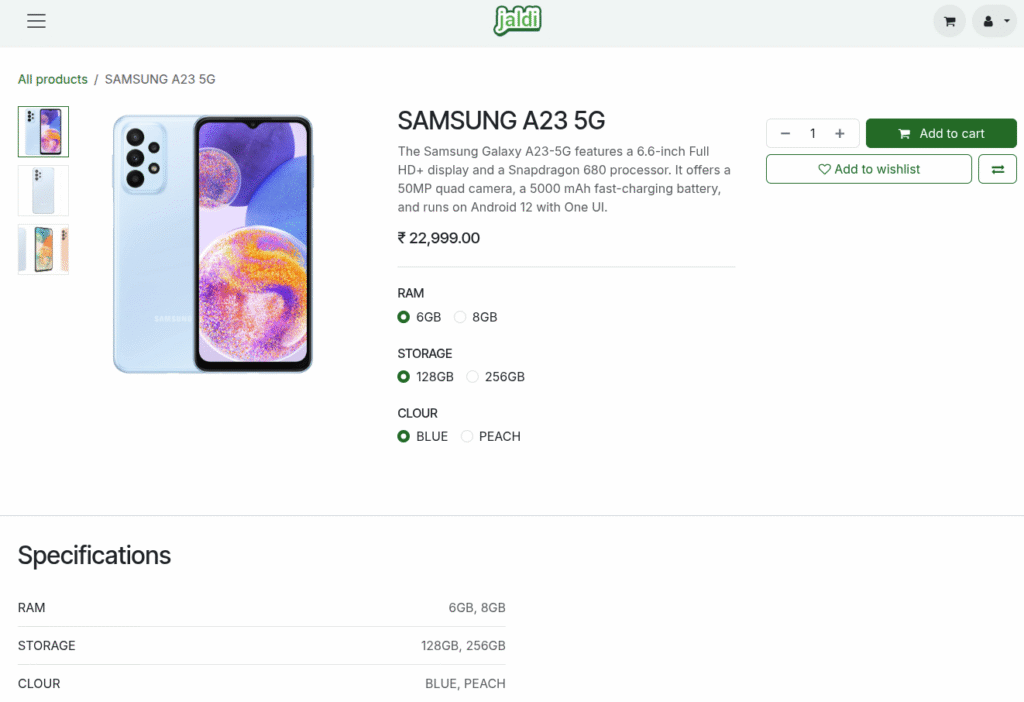The width and height of the screenshot is (1024, 702).
Task: Choose 128GB storage option
Action: click(x=404, y=377)
